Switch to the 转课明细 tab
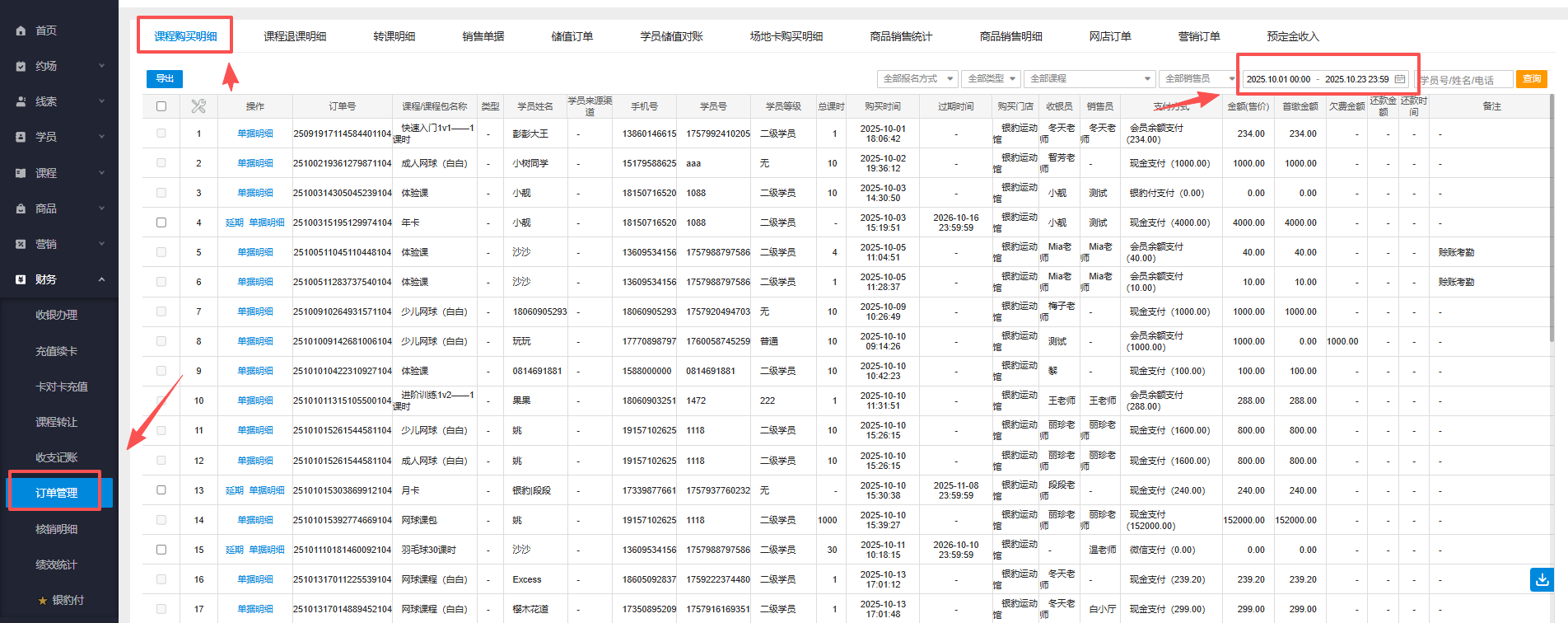Viewport: 1568px width, 623px height. [x=394, y=36]
